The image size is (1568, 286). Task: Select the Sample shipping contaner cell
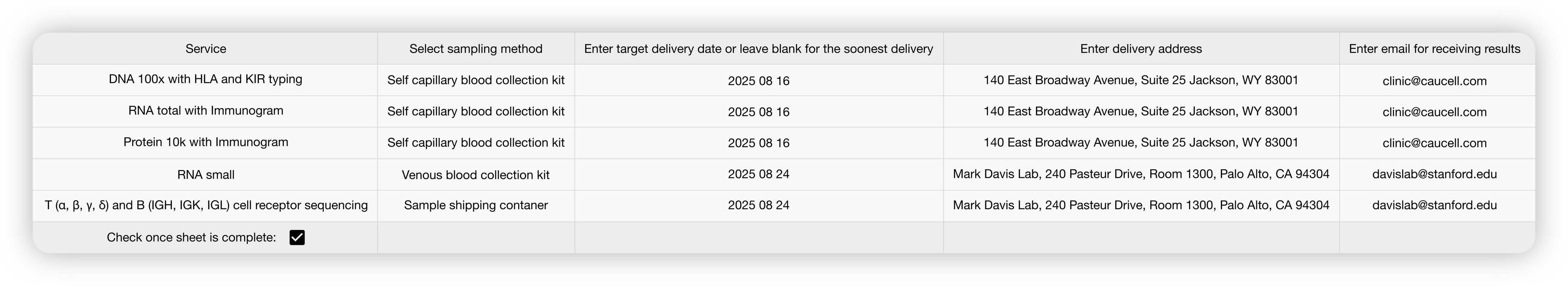pyautogui.click(x=475, y=205)
